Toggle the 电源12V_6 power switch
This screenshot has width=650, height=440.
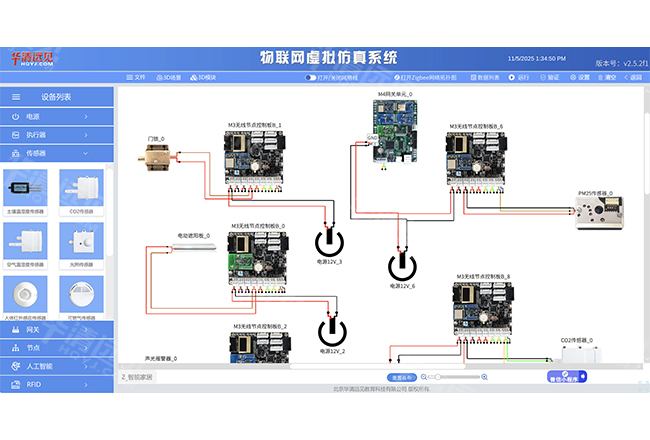402,266
